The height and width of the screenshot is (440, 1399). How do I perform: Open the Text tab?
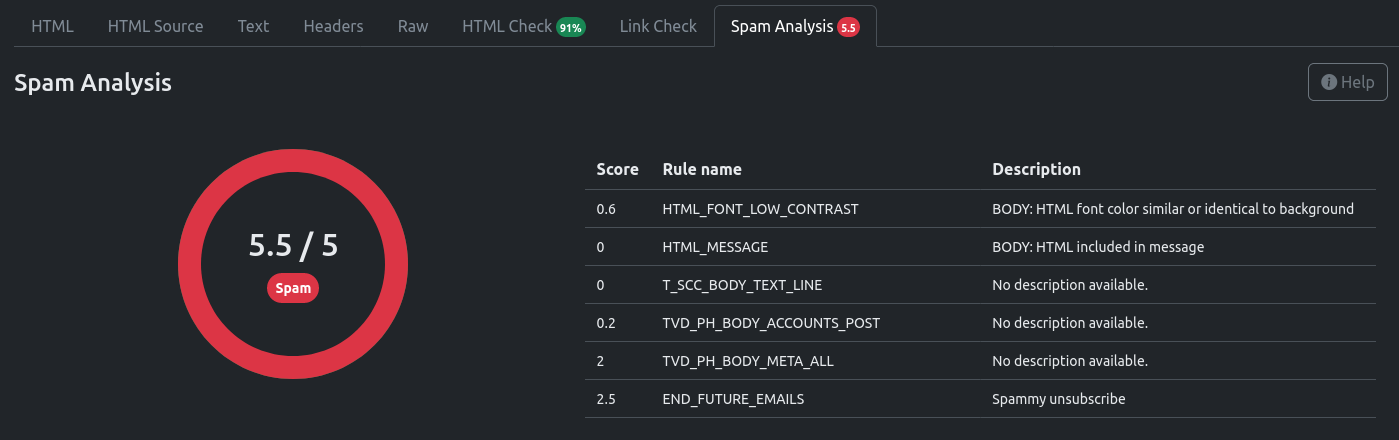pyautogui.click(x=253, y=26)
